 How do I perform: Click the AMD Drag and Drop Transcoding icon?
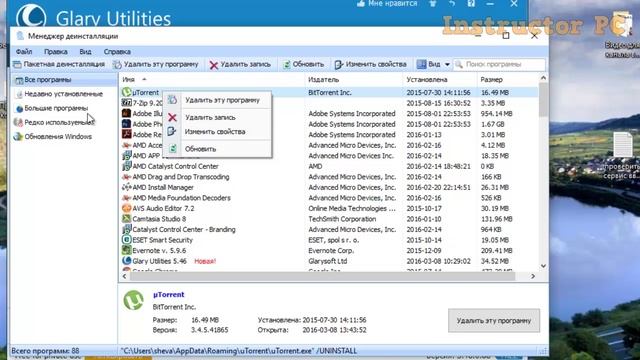pyautogui.click(x=127, y=177)
